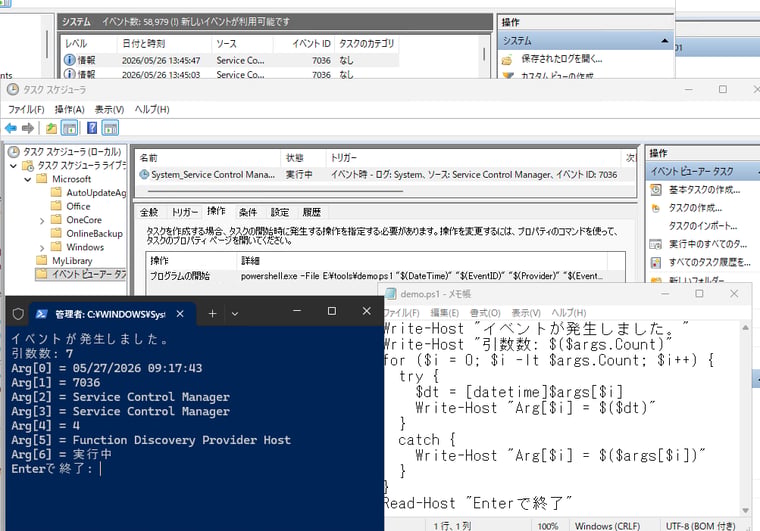Collapse the タスク スケジューラ ライブラリ tree node
This screenshot has height=531, width=760.
click(x=14, y=166)
